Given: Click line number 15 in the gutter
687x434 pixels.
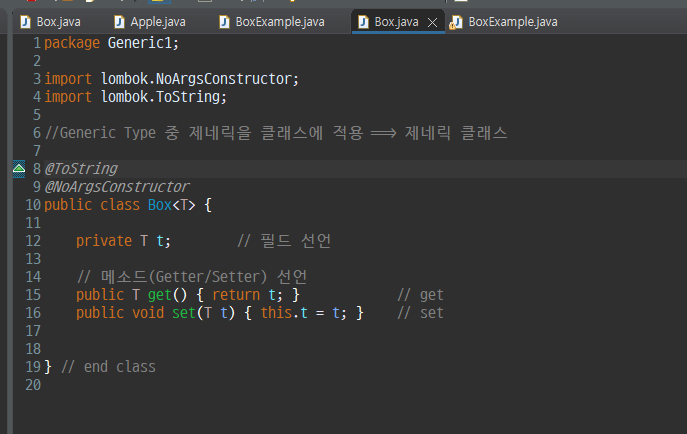Looking at the screenshot, I should pyautogui.click(x=33, y=294).
